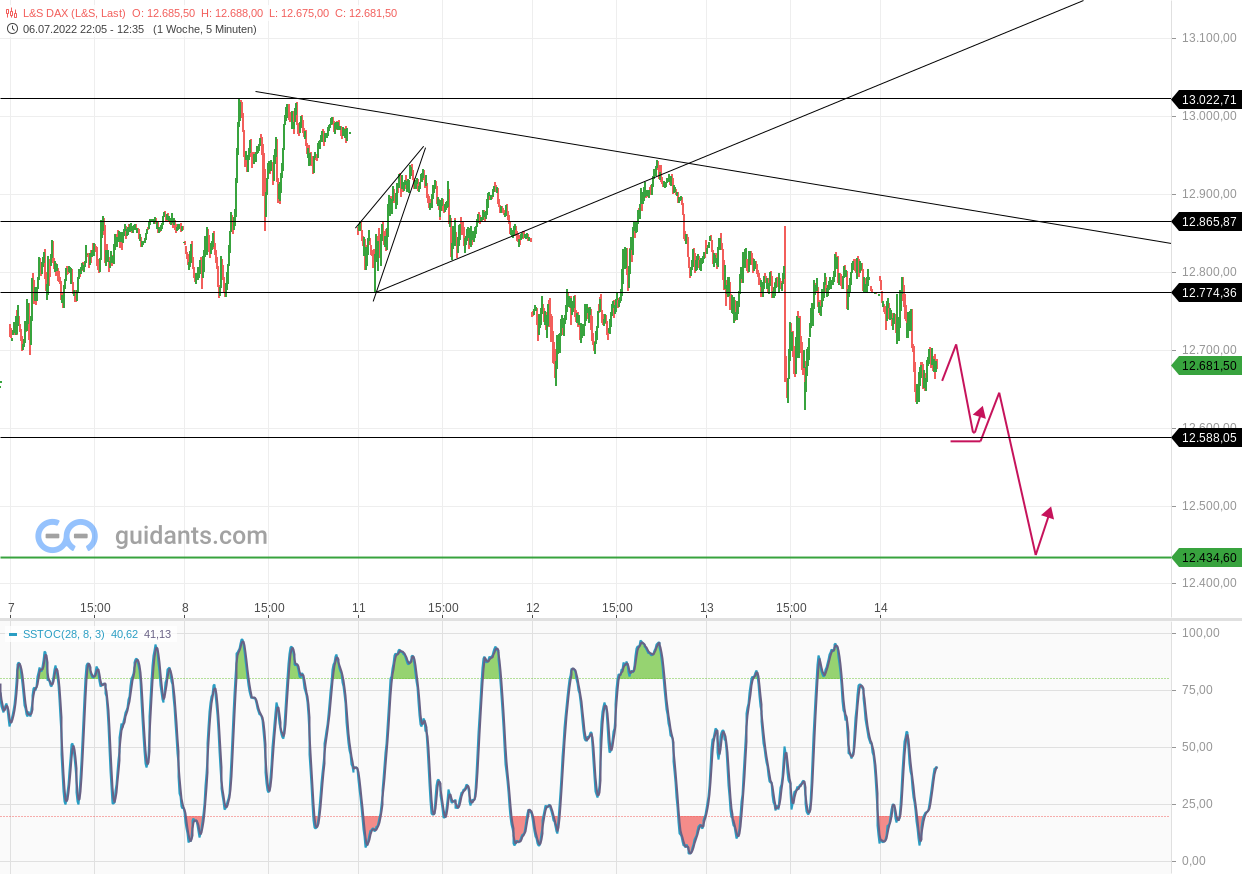Image resolution: width=1242 pixels, height=874 pixels.
Task: Click the 15:00 time axis label near session start
Action: (x=95, y=607)
